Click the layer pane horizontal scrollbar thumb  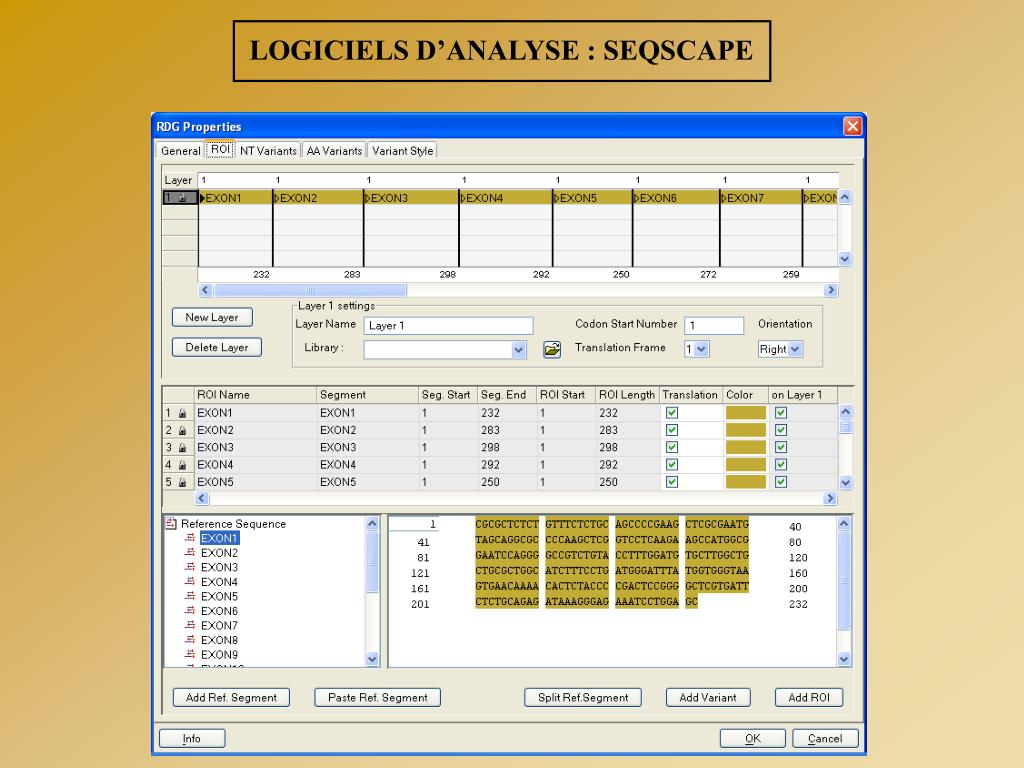(x=310, y=290)
